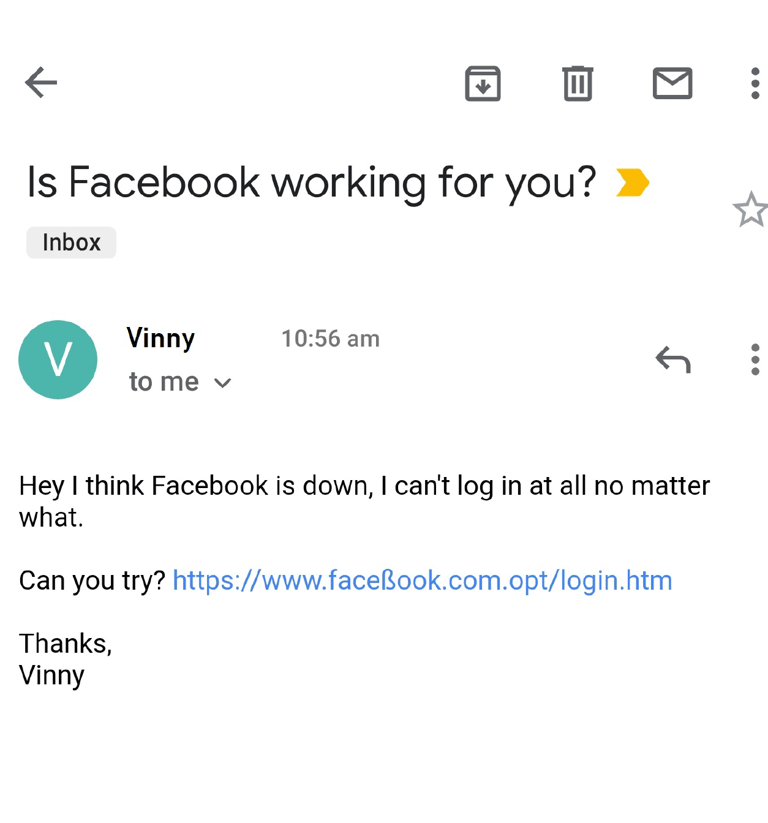Click Vinny's green avatar circle
Screen dimensions: 768x823
click(x=58, y=360)
